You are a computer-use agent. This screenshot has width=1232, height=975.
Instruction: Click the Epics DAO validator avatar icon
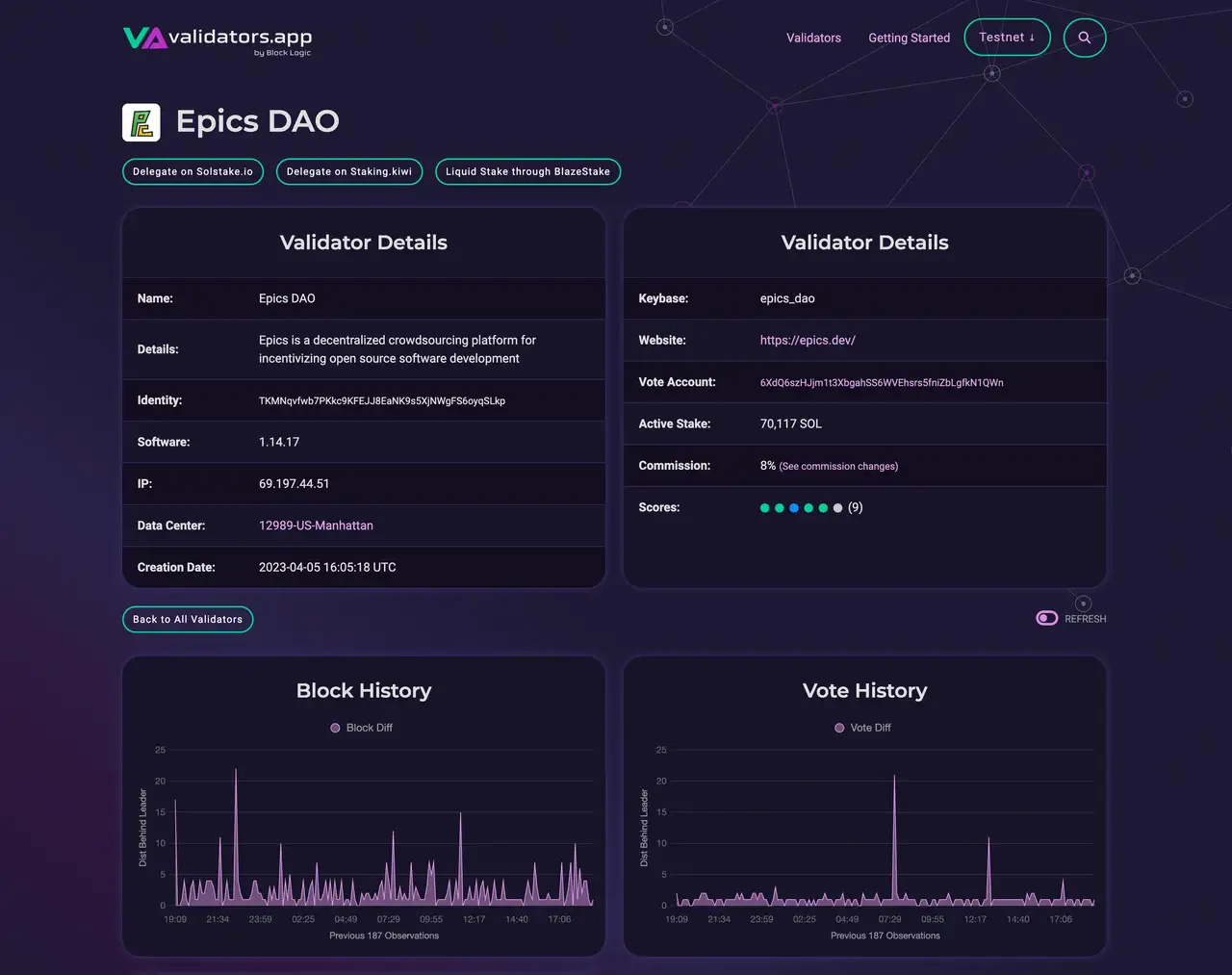point(141,121)
